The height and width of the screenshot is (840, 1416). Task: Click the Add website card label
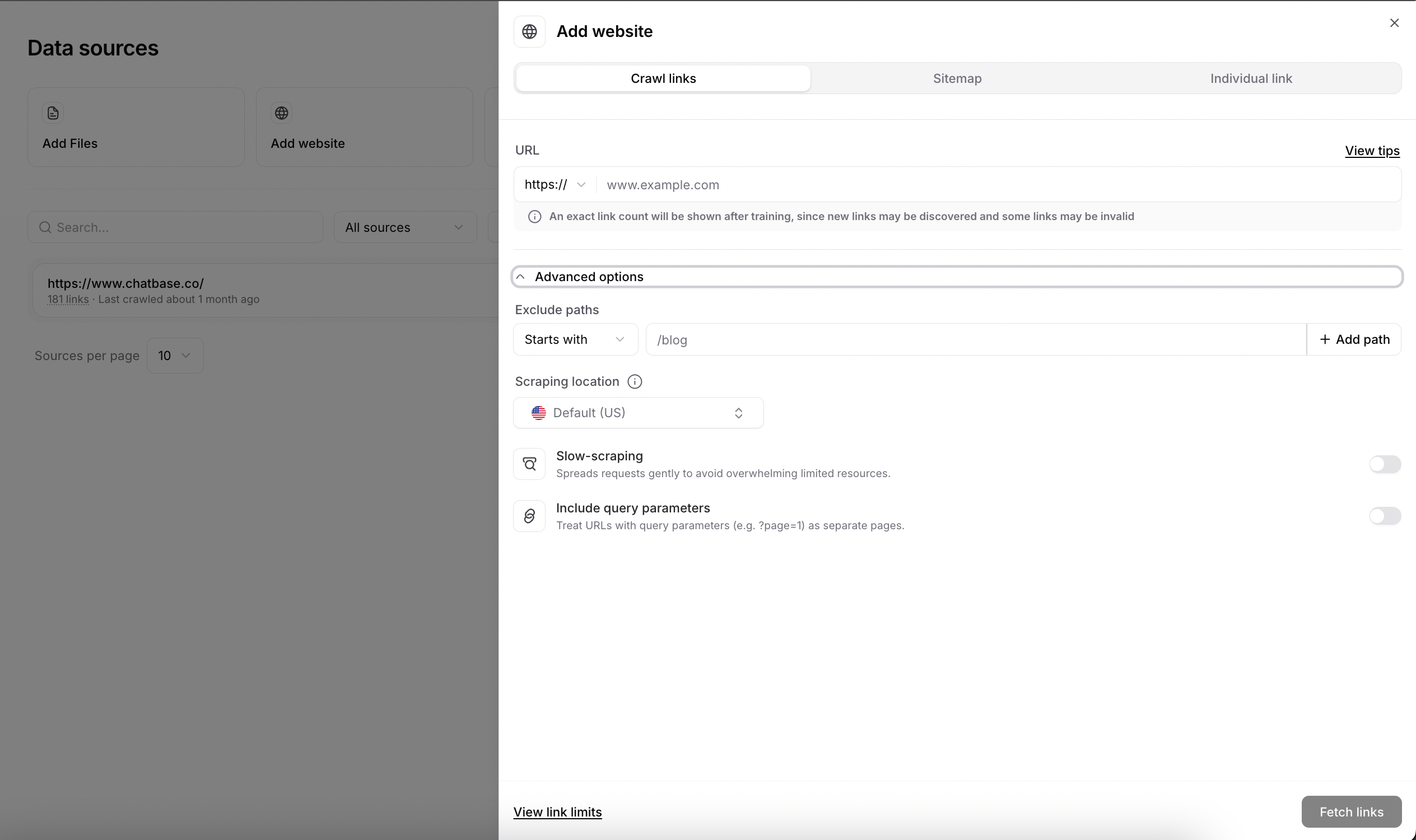pyautogui.click(x=308, y=144)
